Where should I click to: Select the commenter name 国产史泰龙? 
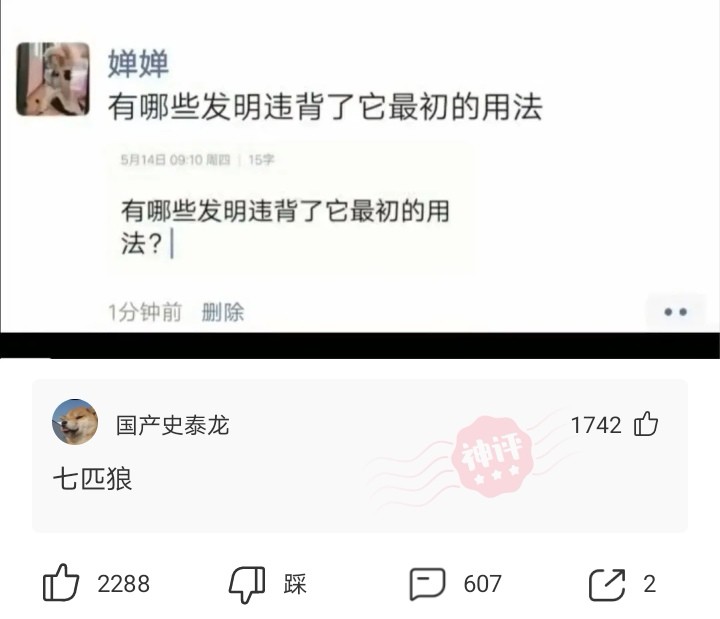click(172, 425)
